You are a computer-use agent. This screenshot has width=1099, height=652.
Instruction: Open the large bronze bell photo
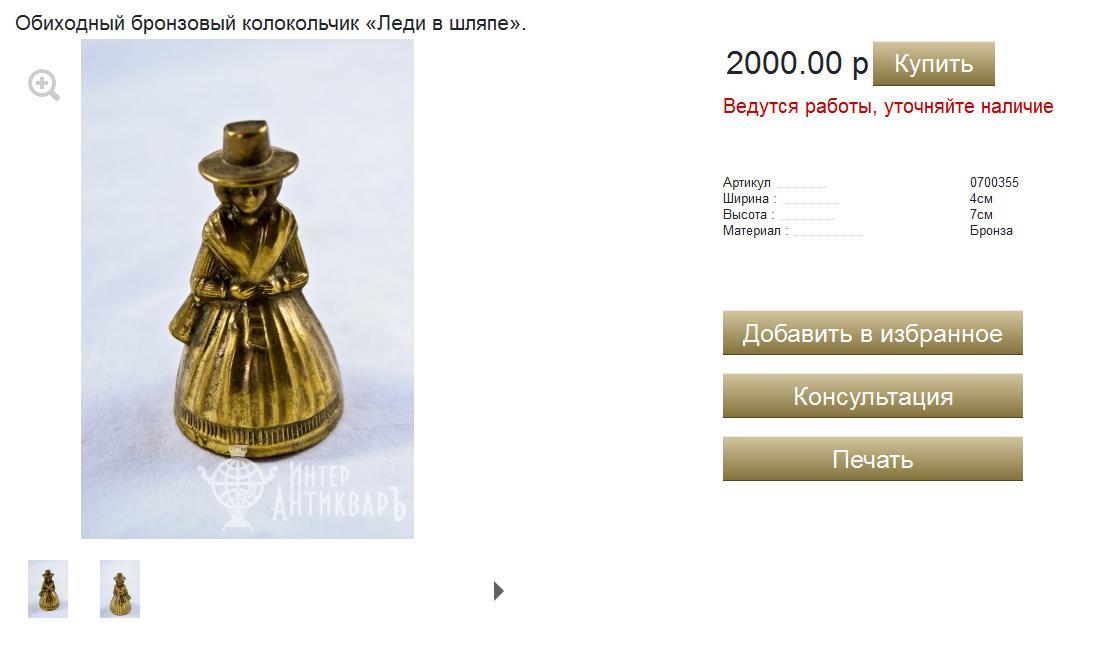247,289
